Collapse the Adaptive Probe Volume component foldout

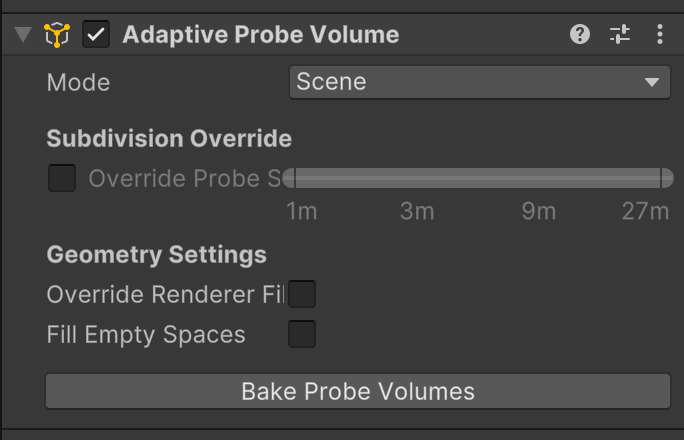[23, 35]
